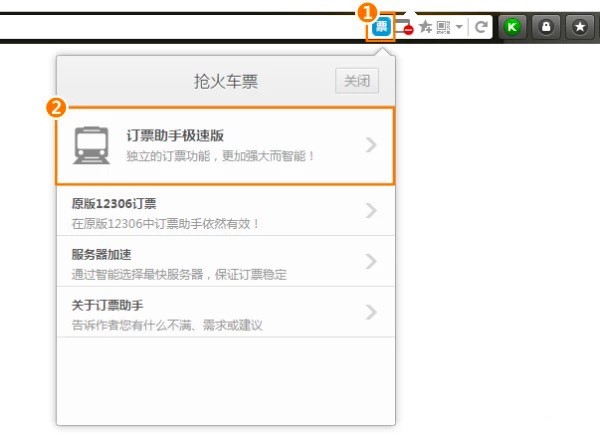The height and width of the screenshot is (447, 600).
Task: Click the blocked pop-up icon with red badge
Action: pyautogui.click(x=404, y=27)
